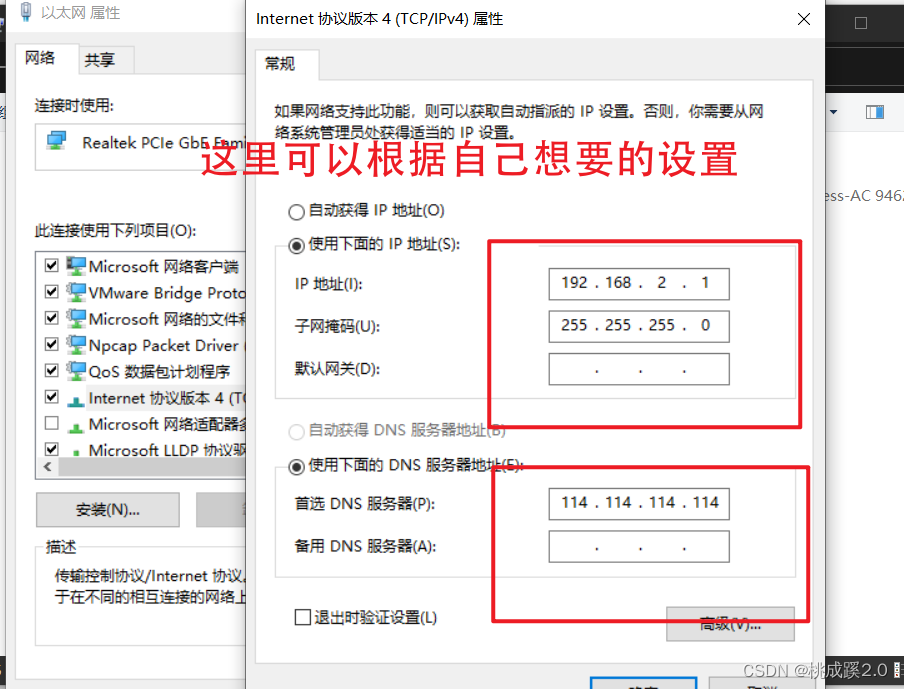This screenshot has height=689, width=904.
Task: Click Microsoft 网络客户端 item icon
Action: tap(76, 266)
